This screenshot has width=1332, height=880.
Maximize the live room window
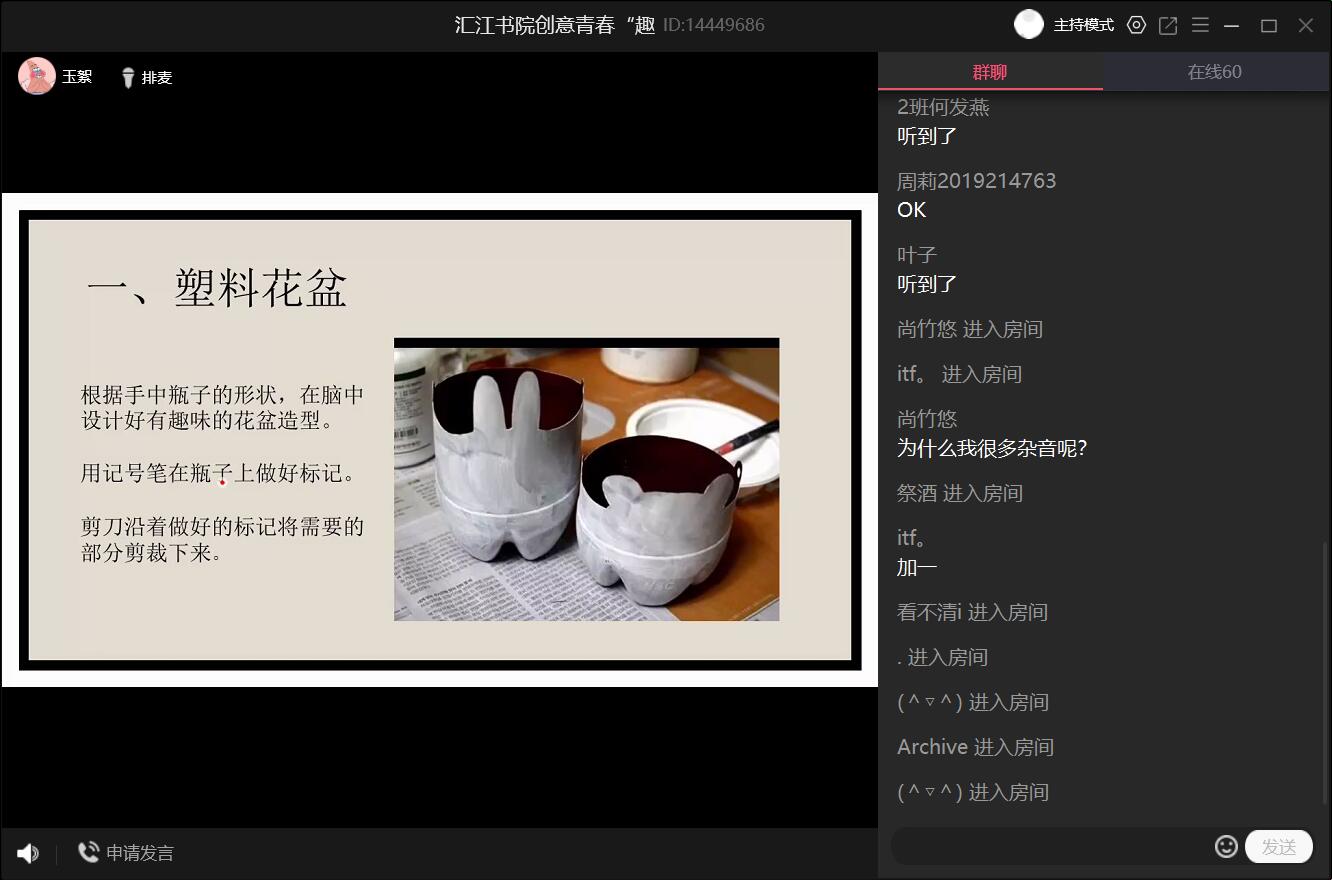(x=1269, y=26)
